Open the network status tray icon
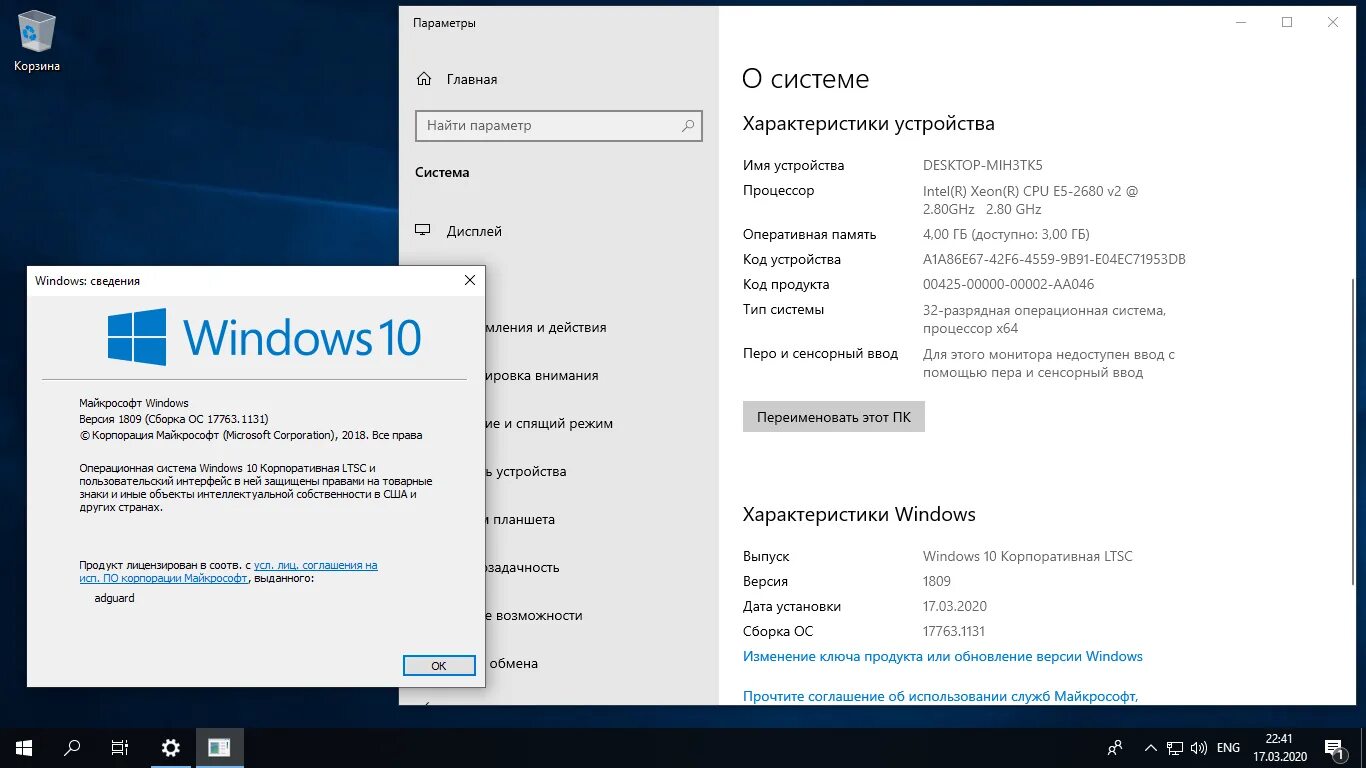Screen dimensions: 1366x768 1175,747
